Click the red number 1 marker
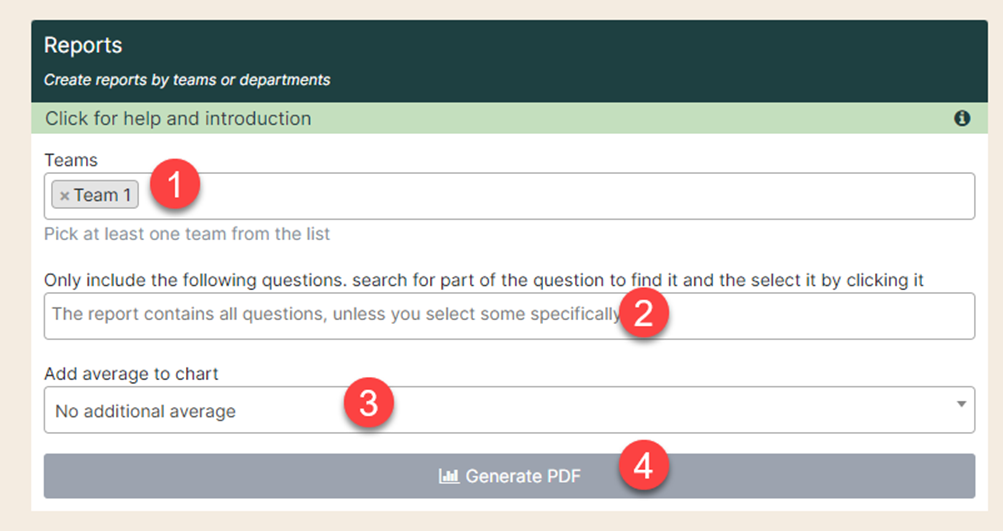Viewport: 1003px width, 531px height. click(175, 184)
